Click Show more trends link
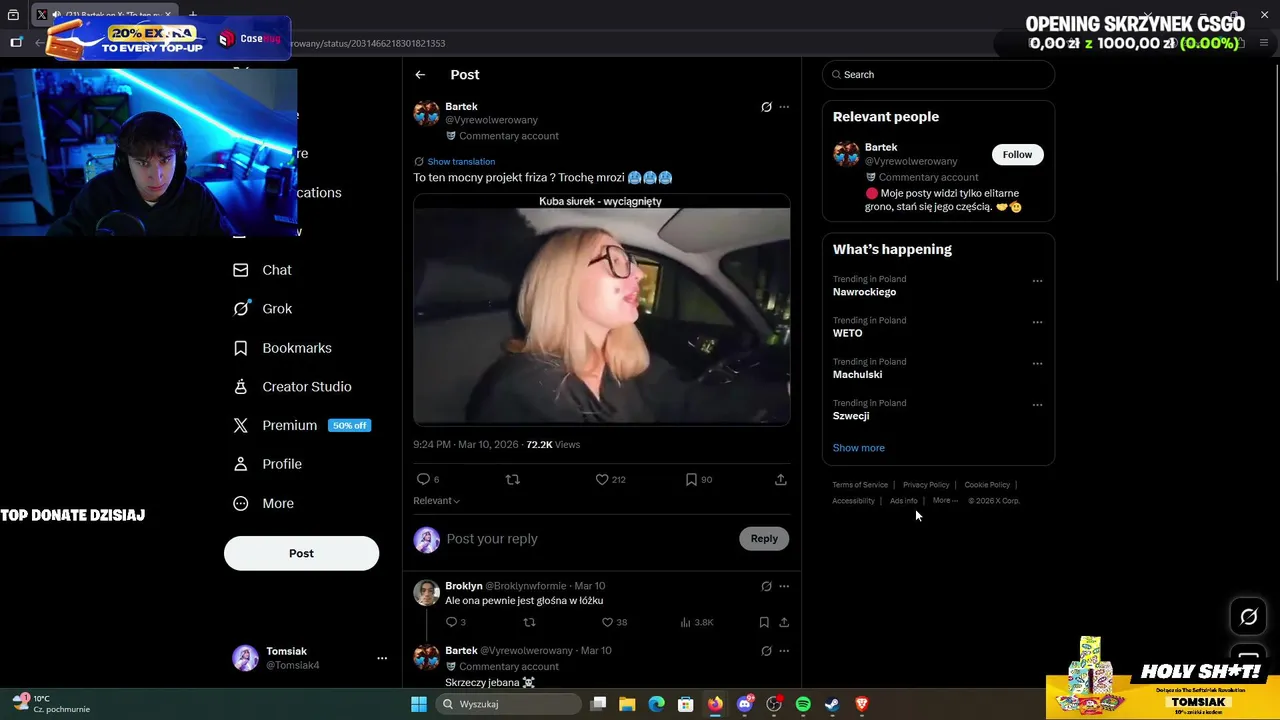 [858, 448]
